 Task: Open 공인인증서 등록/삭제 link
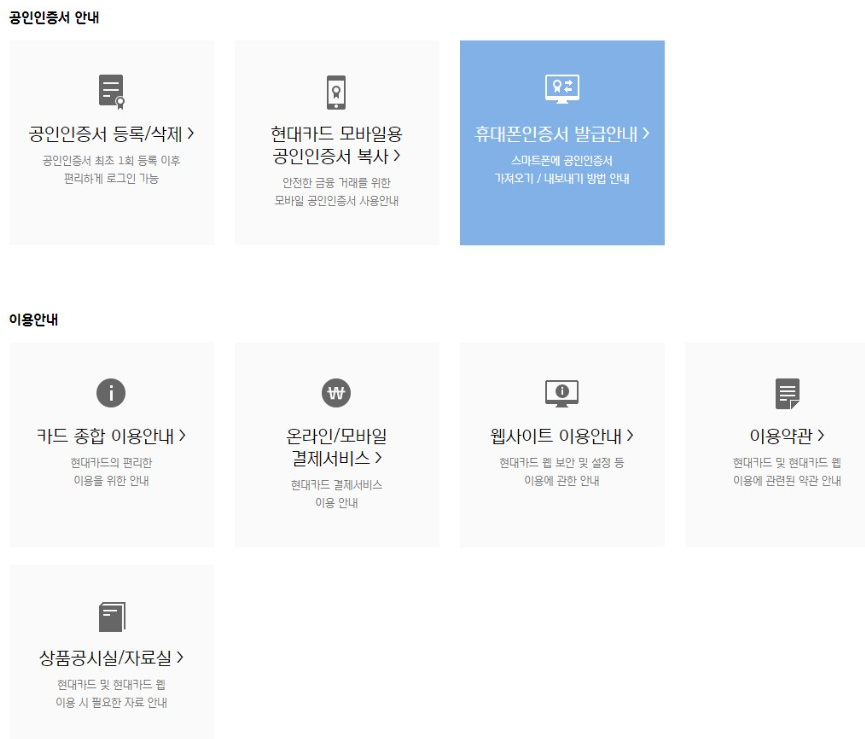[111, 133]
